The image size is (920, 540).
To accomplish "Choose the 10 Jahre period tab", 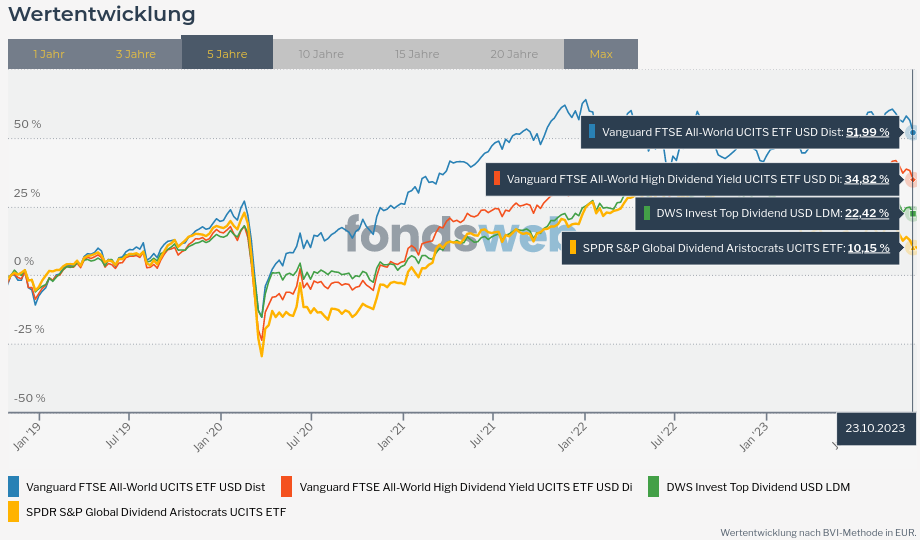I will tap(321, 54).
